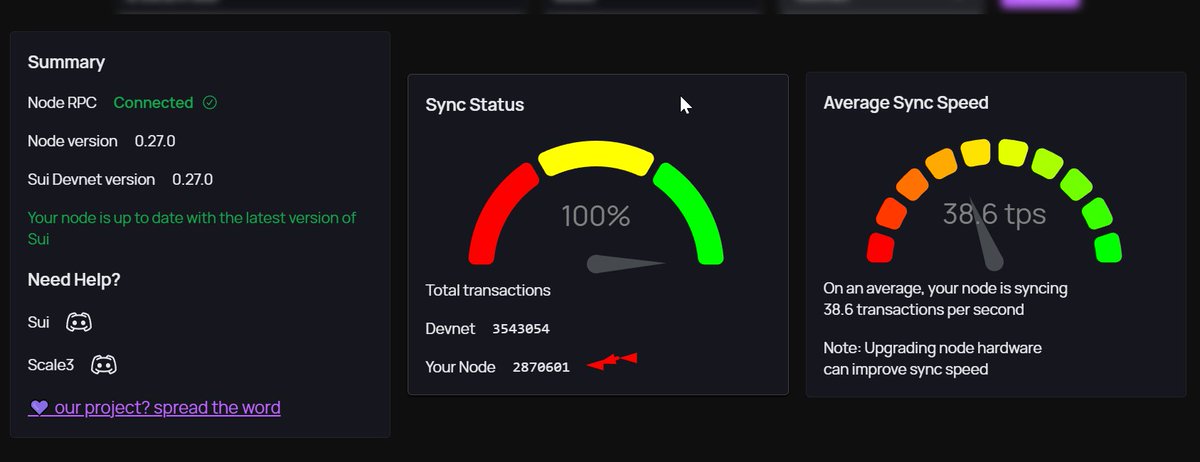
Task: Click the Sui Devnet version value 0.27.0
Action: 192,179
